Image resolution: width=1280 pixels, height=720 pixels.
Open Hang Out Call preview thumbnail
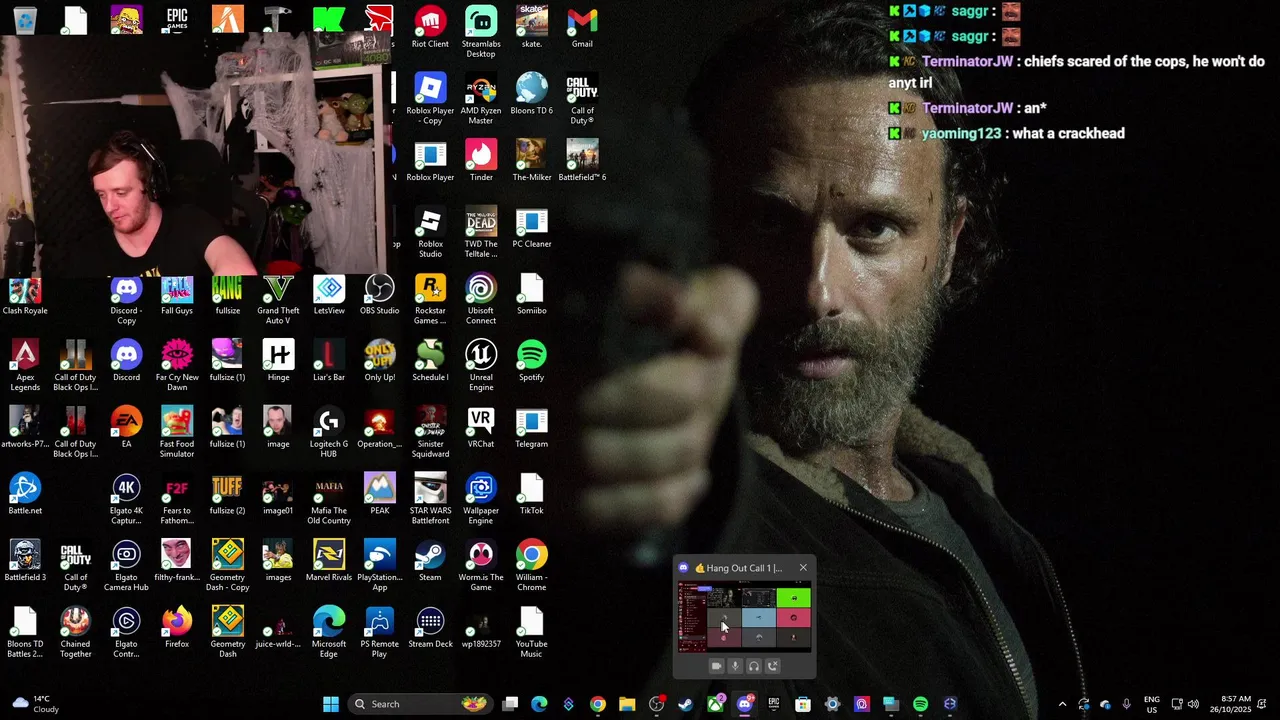coord(745,618)
